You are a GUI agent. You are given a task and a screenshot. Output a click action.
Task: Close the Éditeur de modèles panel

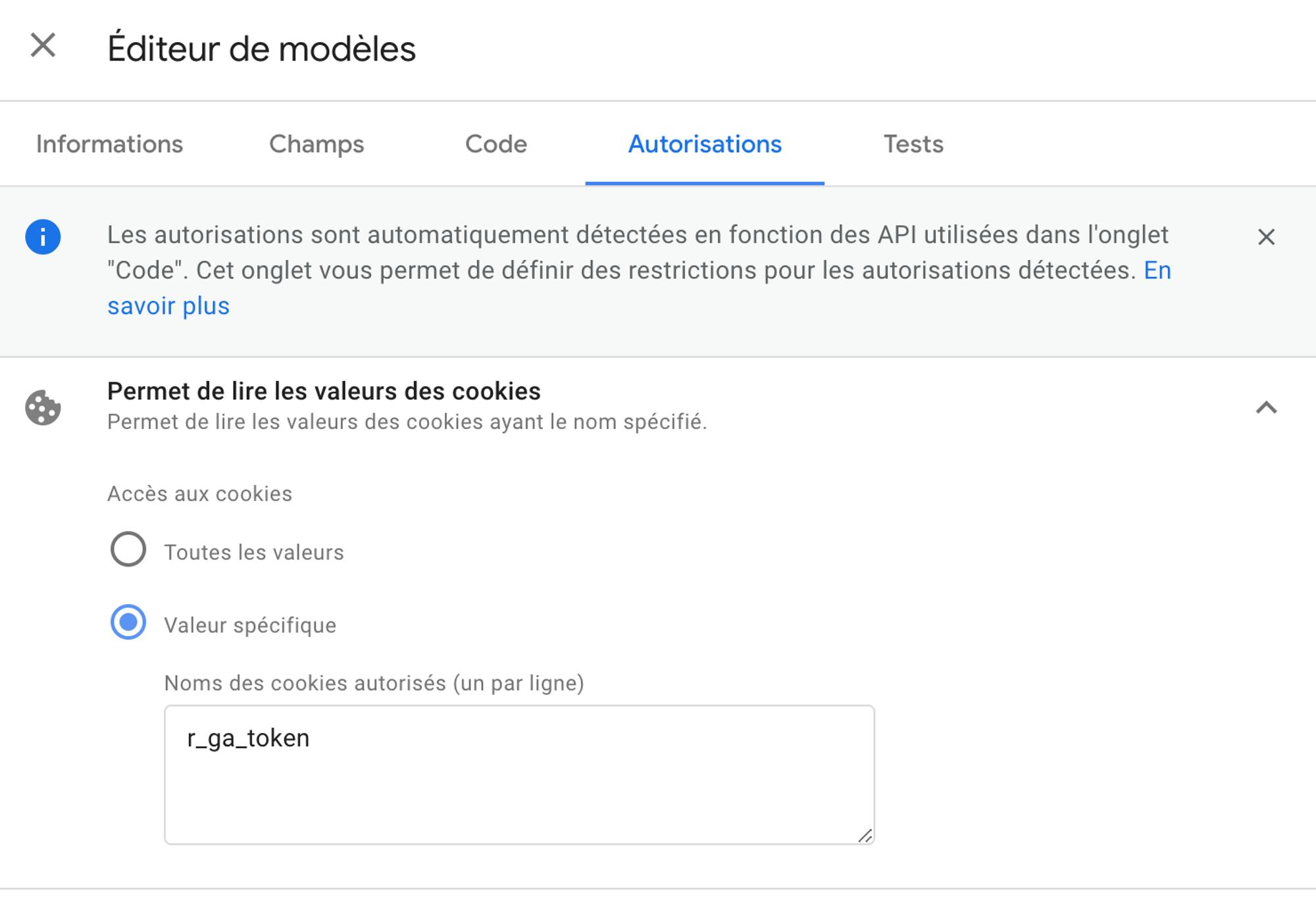(43, 46)
